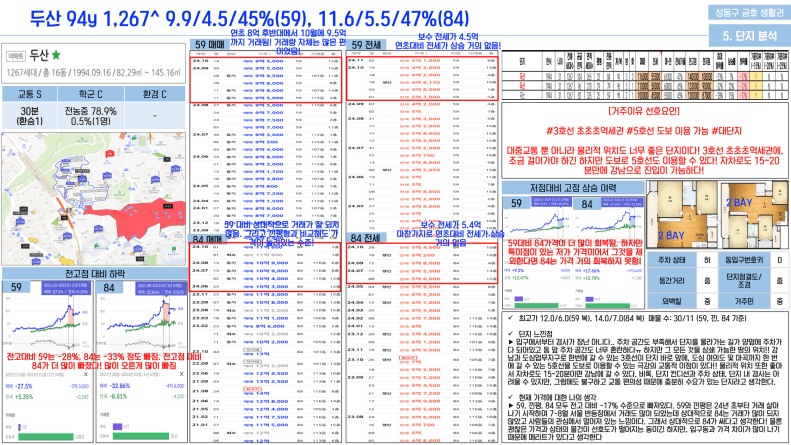Click the 저점대비 고점 상승 여력 header
791x445 pixels.
point(573,188)
